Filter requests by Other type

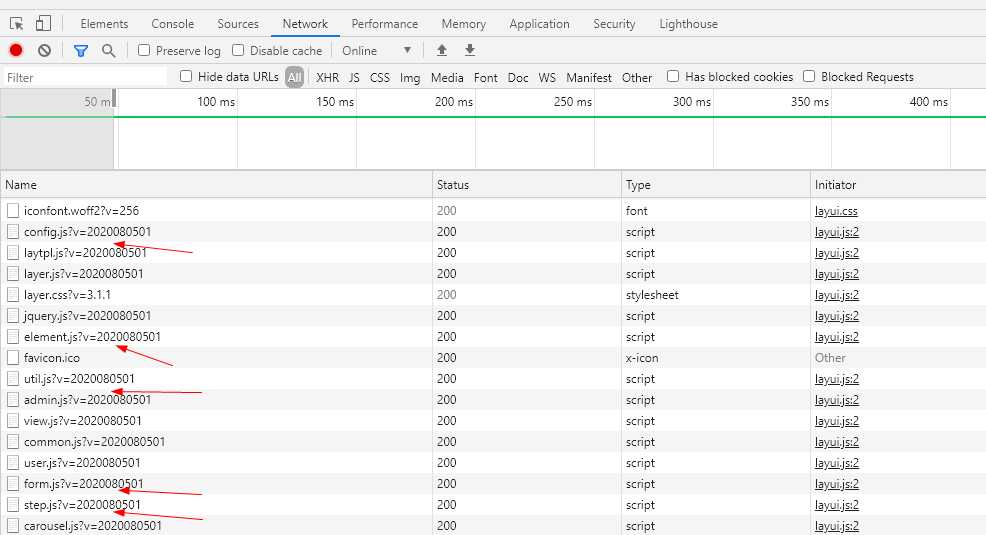coord(636,77)
